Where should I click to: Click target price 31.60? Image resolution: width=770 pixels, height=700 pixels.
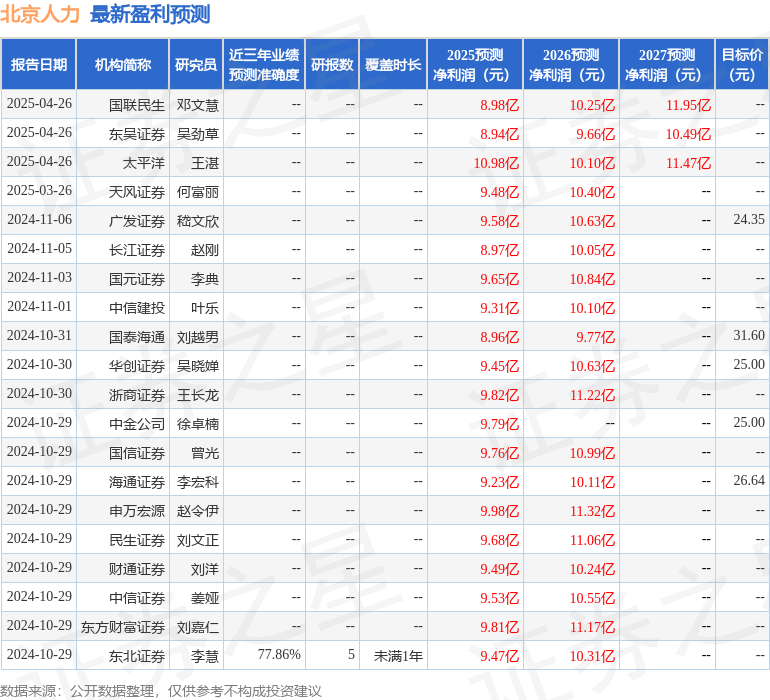click(x=749, y=335)
